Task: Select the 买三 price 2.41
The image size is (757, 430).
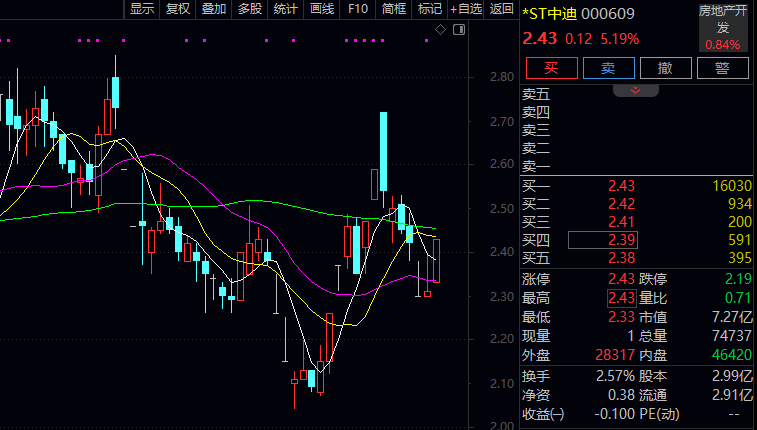Action: point(621,222)
